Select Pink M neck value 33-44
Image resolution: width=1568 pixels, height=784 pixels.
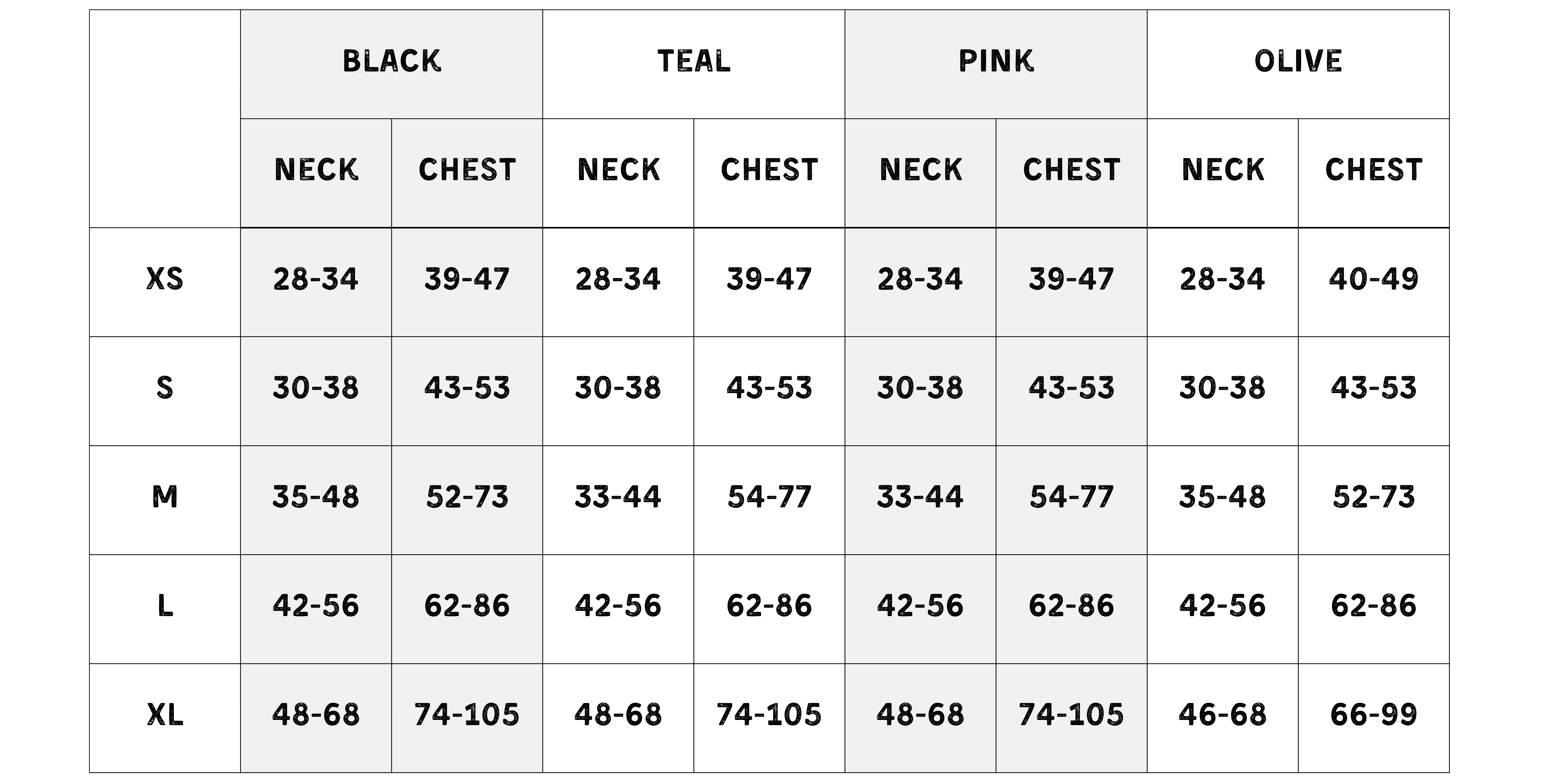[920, 497]
